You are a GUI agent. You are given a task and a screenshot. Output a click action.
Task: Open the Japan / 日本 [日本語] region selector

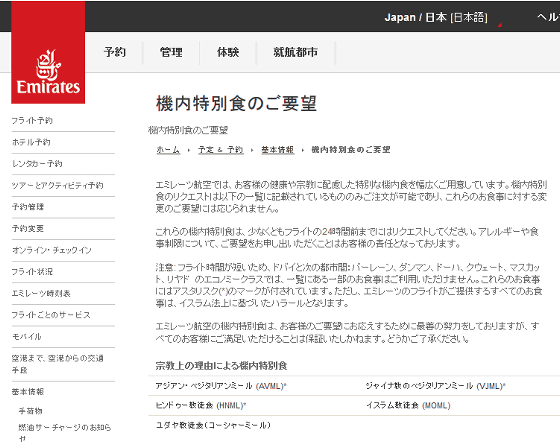click(436, 17)
